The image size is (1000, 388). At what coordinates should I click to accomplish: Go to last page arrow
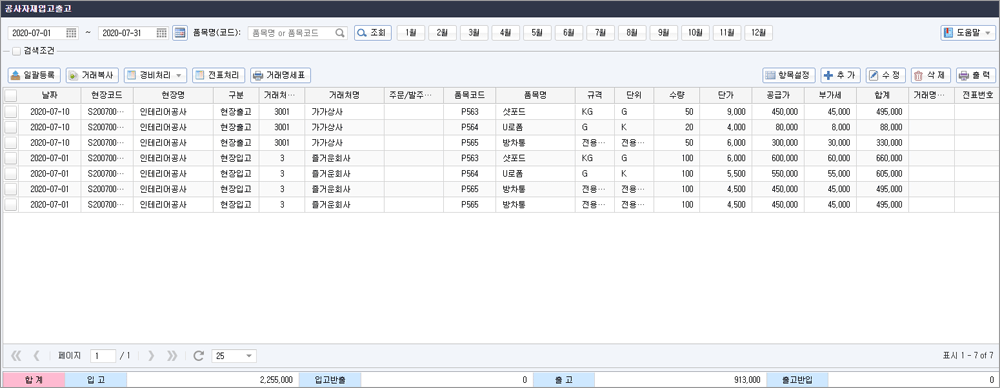point(172,355)
